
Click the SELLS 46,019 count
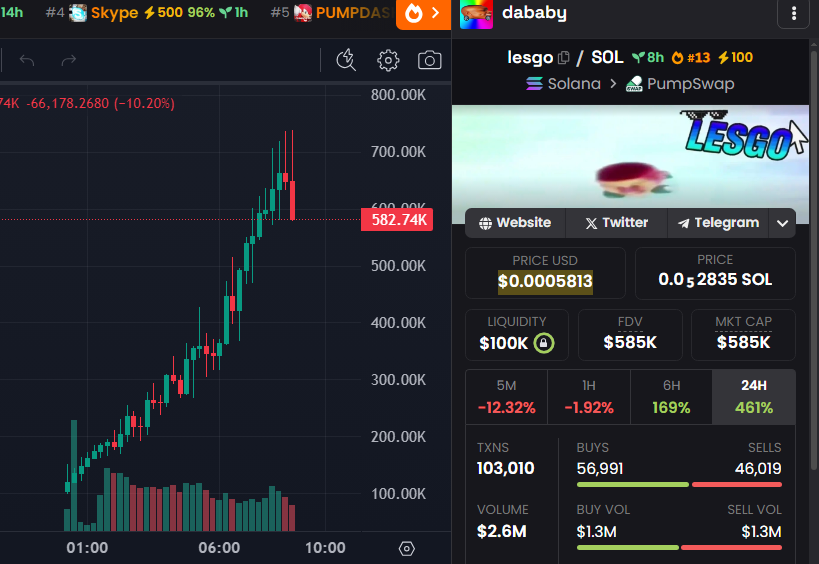tap(758, 468)
